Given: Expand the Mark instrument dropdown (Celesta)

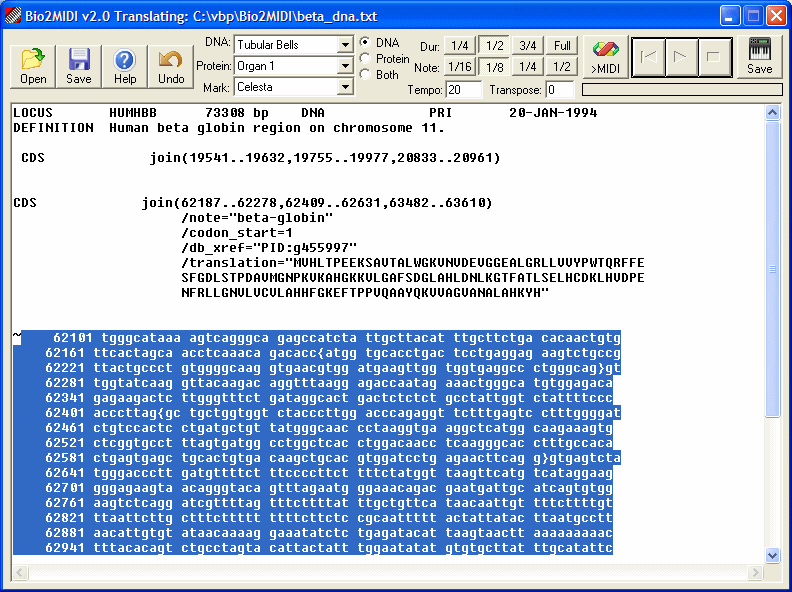Looking at the screenshot, I should pos(345,87).
